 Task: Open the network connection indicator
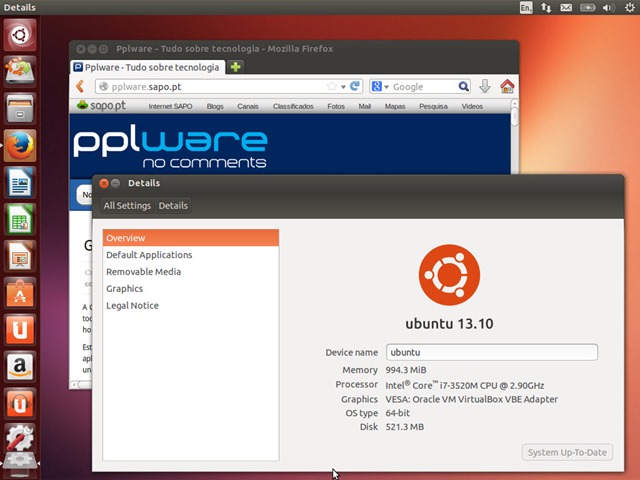point(546,7)
